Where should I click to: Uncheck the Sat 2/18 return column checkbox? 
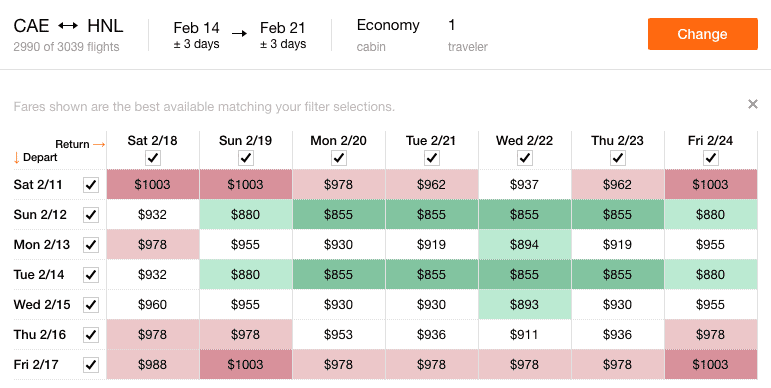point(152,158)
